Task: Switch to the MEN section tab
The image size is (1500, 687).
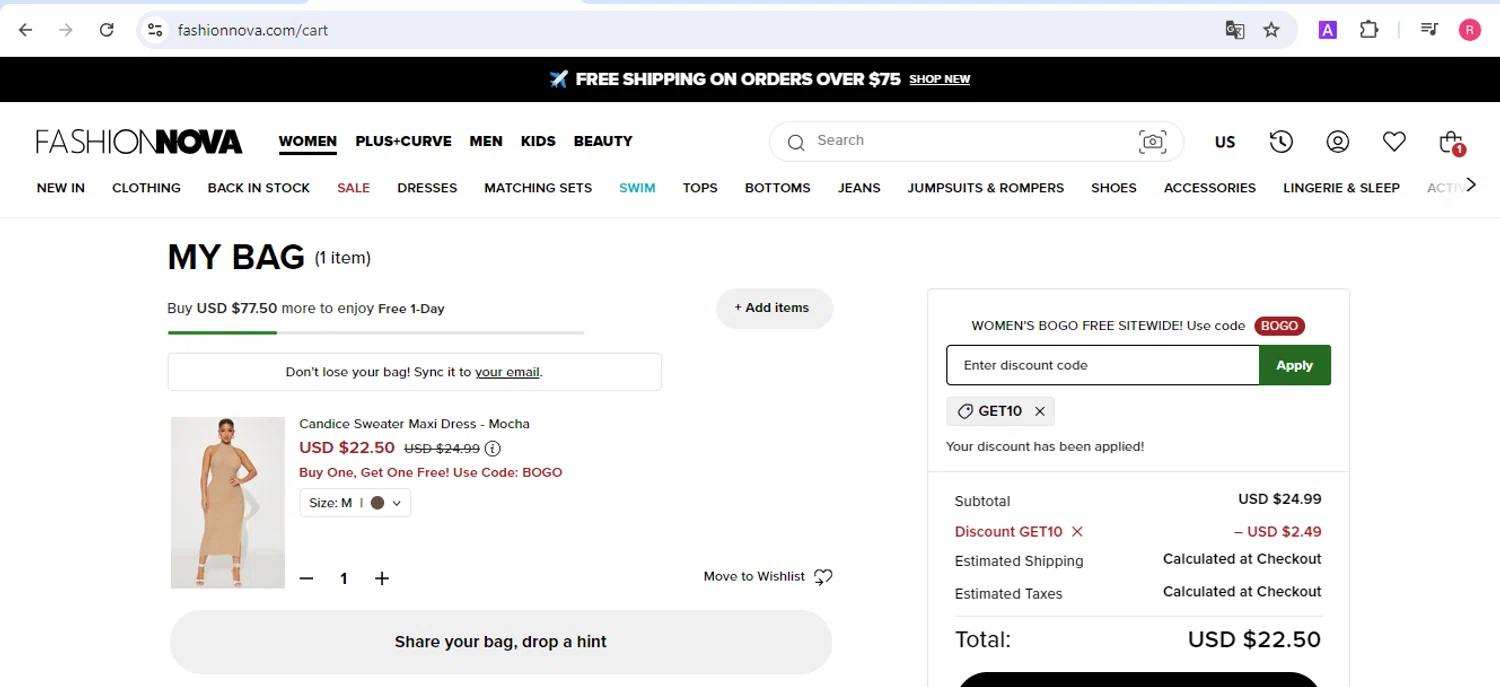Action: point(486,141)
